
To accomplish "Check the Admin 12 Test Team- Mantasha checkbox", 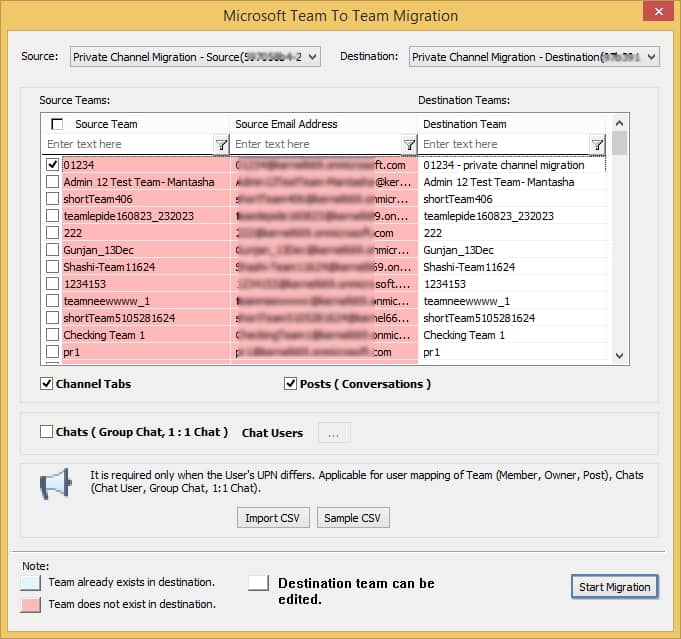I will tap(53, 182).
